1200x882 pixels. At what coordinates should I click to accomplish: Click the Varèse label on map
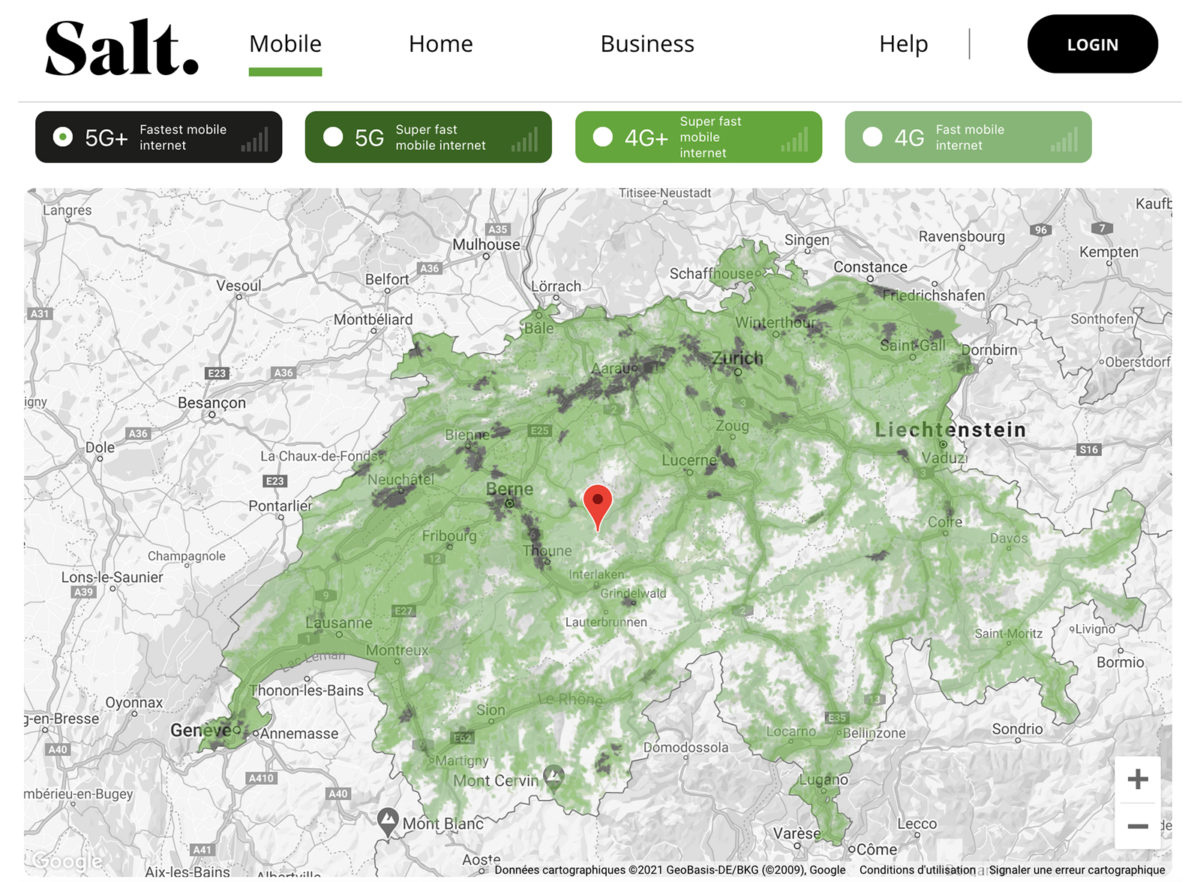click(797, 833)
